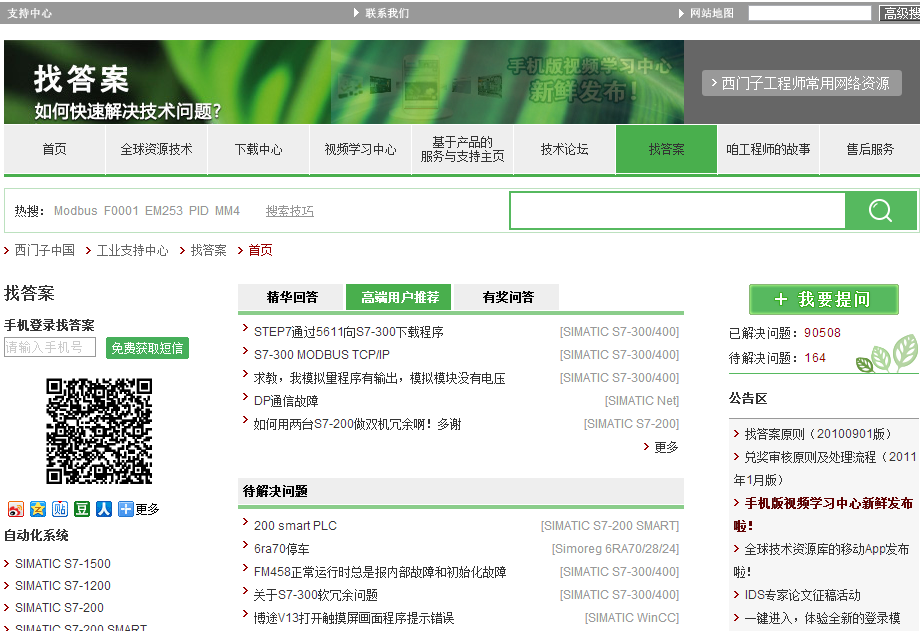Image resolution: width=920 pixels, height=631 pixels.
Task: Open notice 全球技术资源库的移动App发布啦
Action: 821,560
